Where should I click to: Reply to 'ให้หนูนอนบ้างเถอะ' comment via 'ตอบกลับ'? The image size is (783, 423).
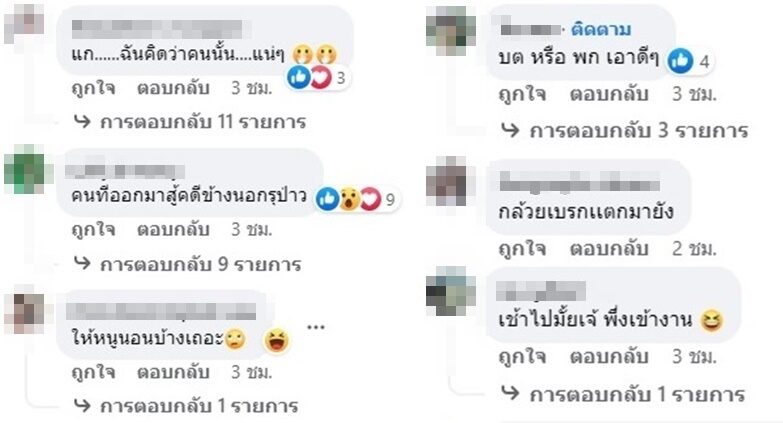coord(173,372)
